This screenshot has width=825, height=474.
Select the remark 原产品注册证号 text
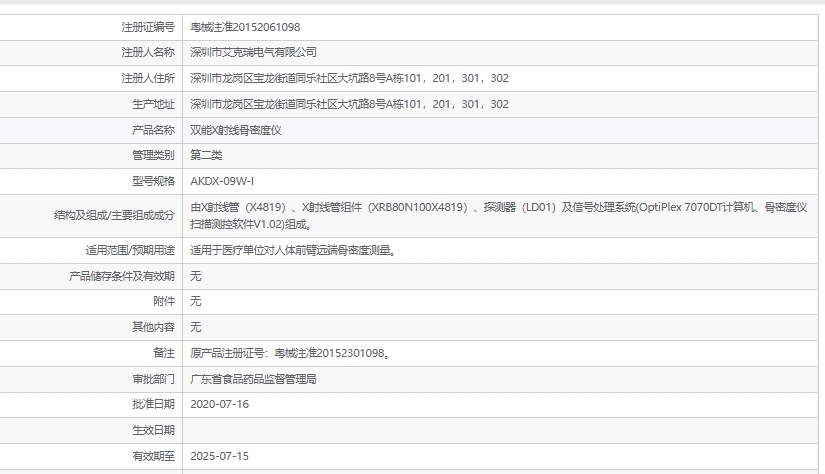coord(290,353)
